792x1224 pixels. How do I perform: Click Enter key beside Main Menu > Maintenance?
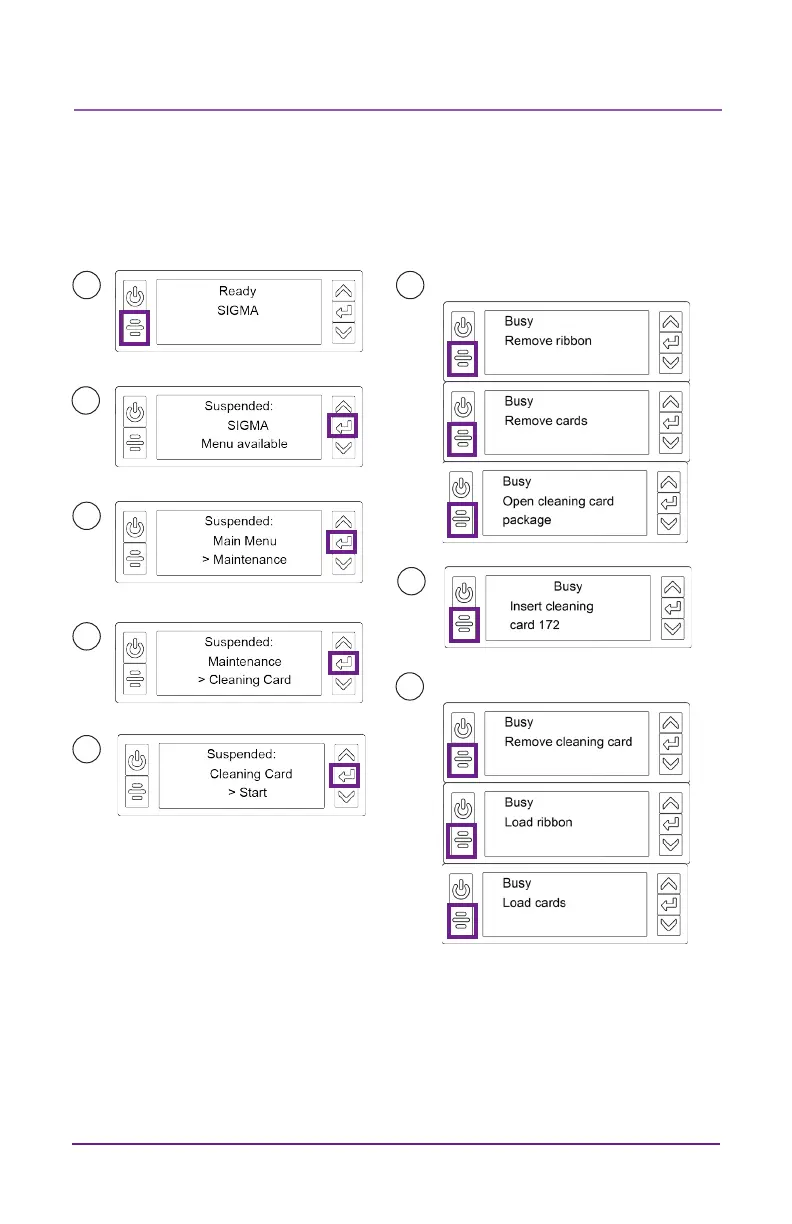pos(343,543)
